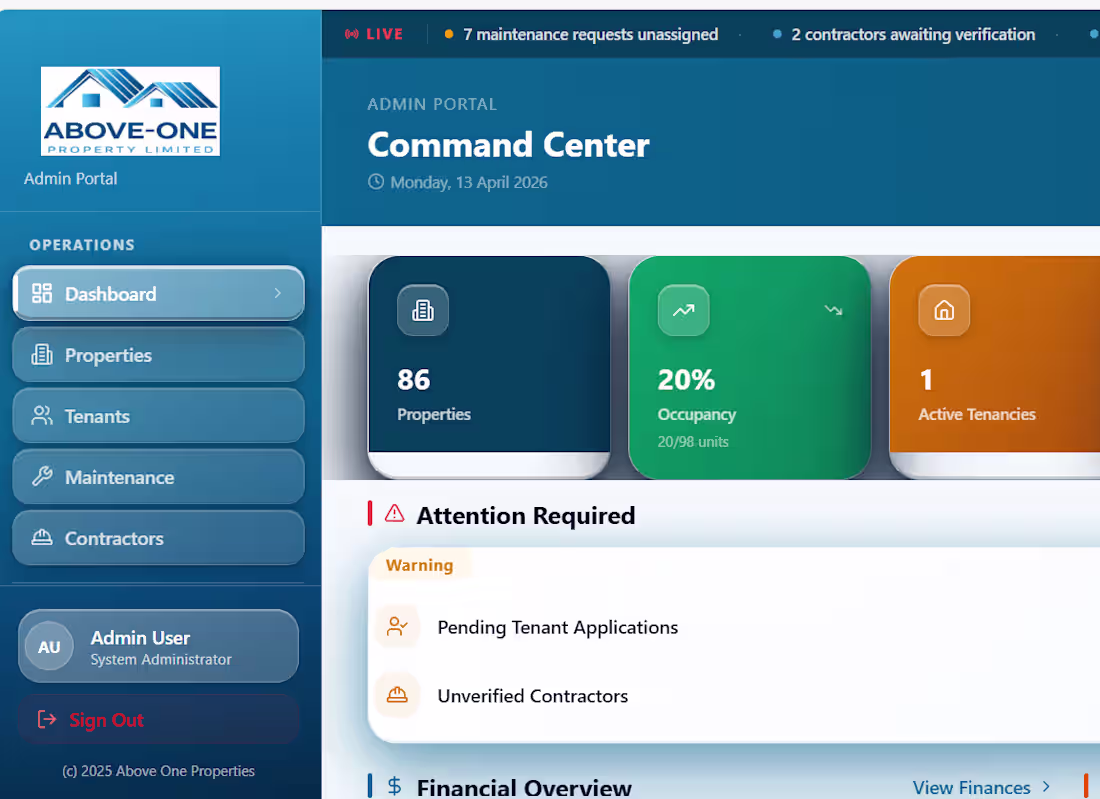Click the chevron next to View Finances
1100x799 pixels.
pos(1046,786)
